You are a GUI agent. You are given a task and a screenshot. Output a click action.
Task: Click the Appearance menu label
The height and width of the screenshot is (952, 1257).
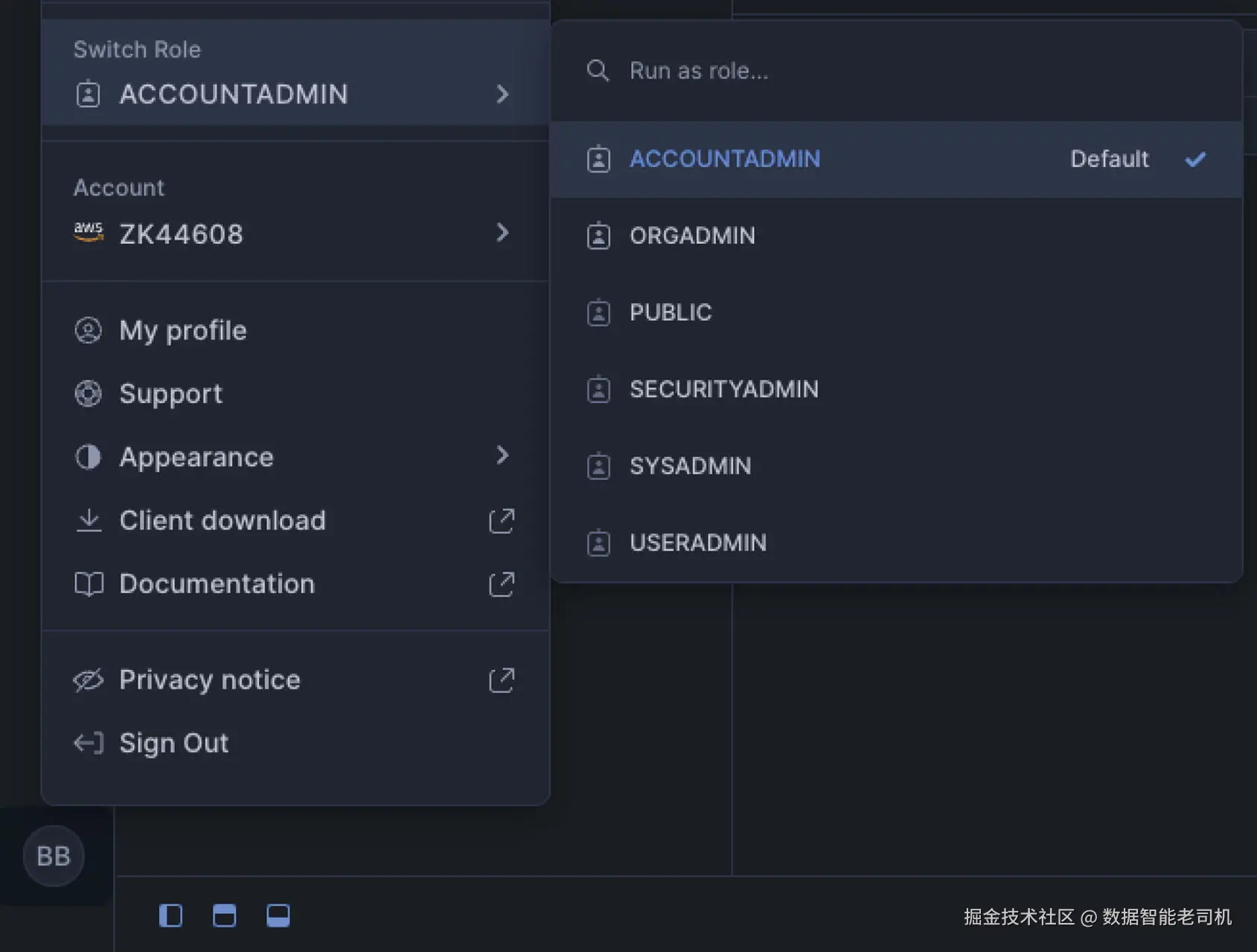point(196,456)
